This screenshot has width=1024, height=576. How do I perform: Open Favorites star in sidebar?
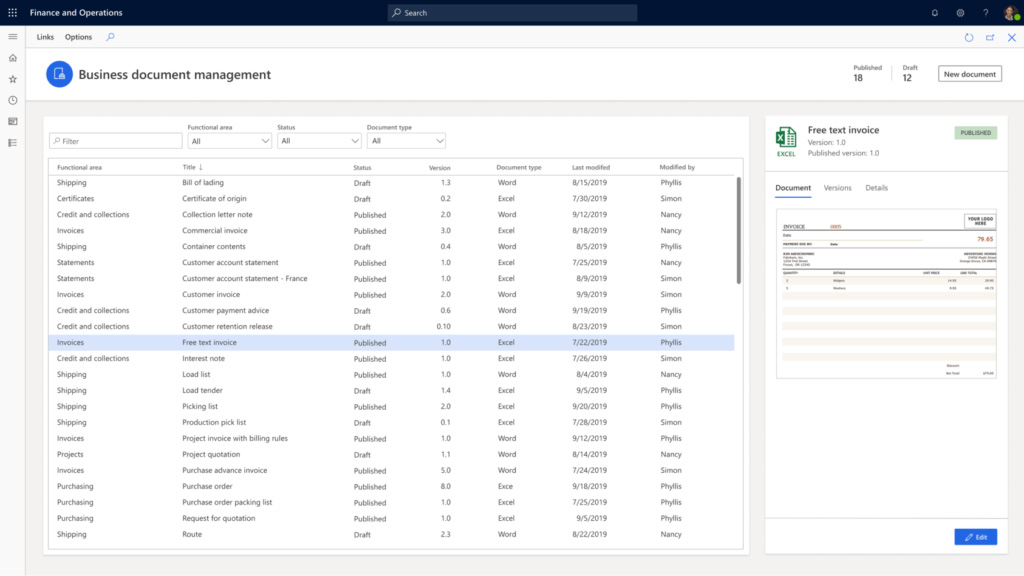[x=12, y=79]
